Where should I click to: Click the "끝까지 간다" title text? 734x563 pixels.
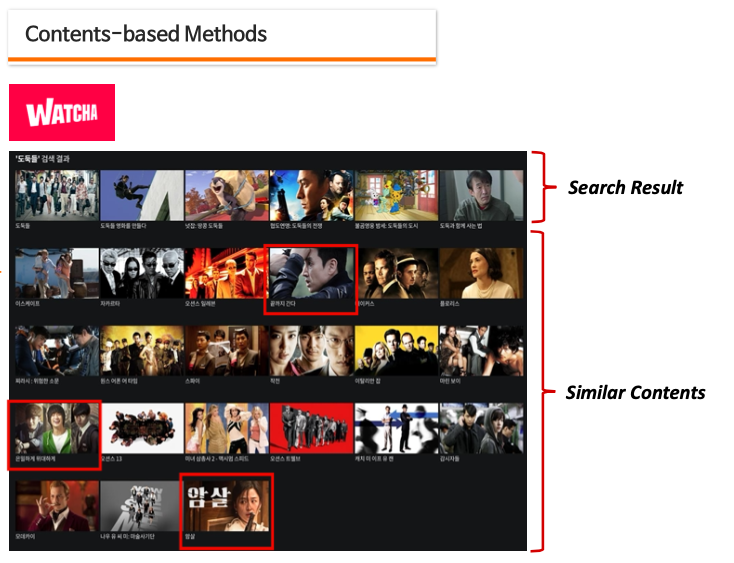point(283,304)
